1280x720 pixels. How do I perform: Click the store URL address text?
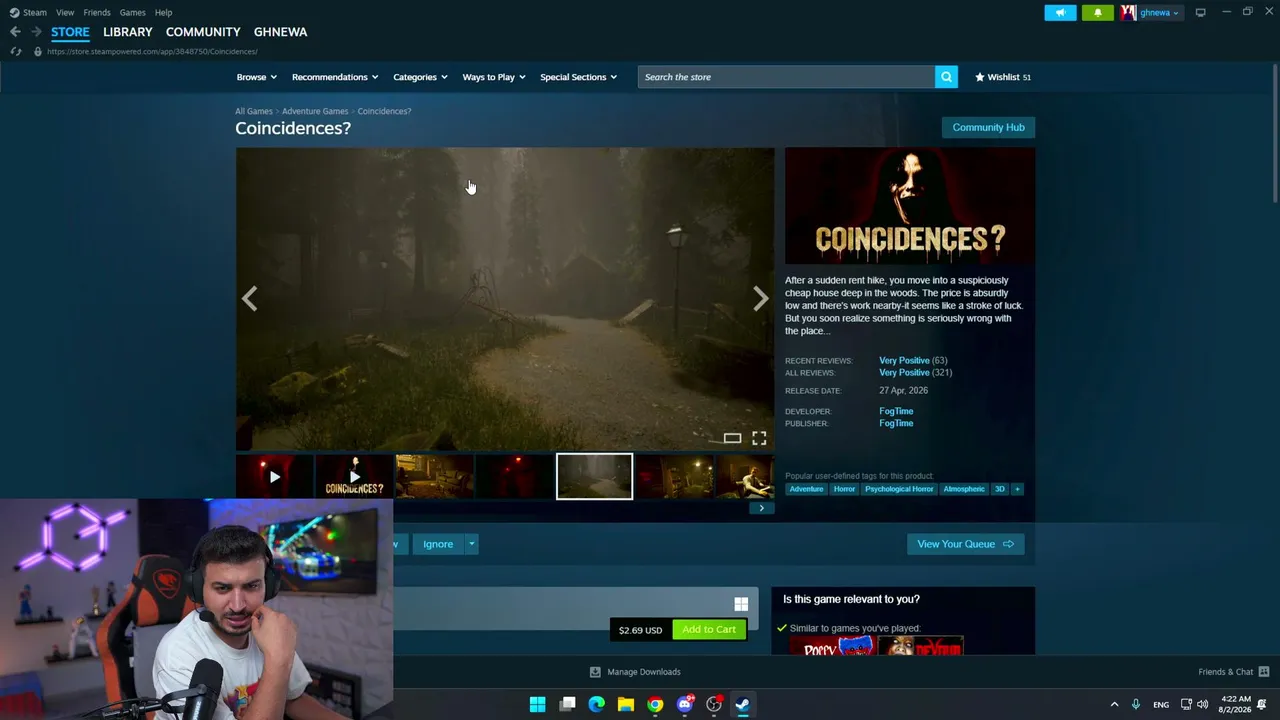click(152, 51)
